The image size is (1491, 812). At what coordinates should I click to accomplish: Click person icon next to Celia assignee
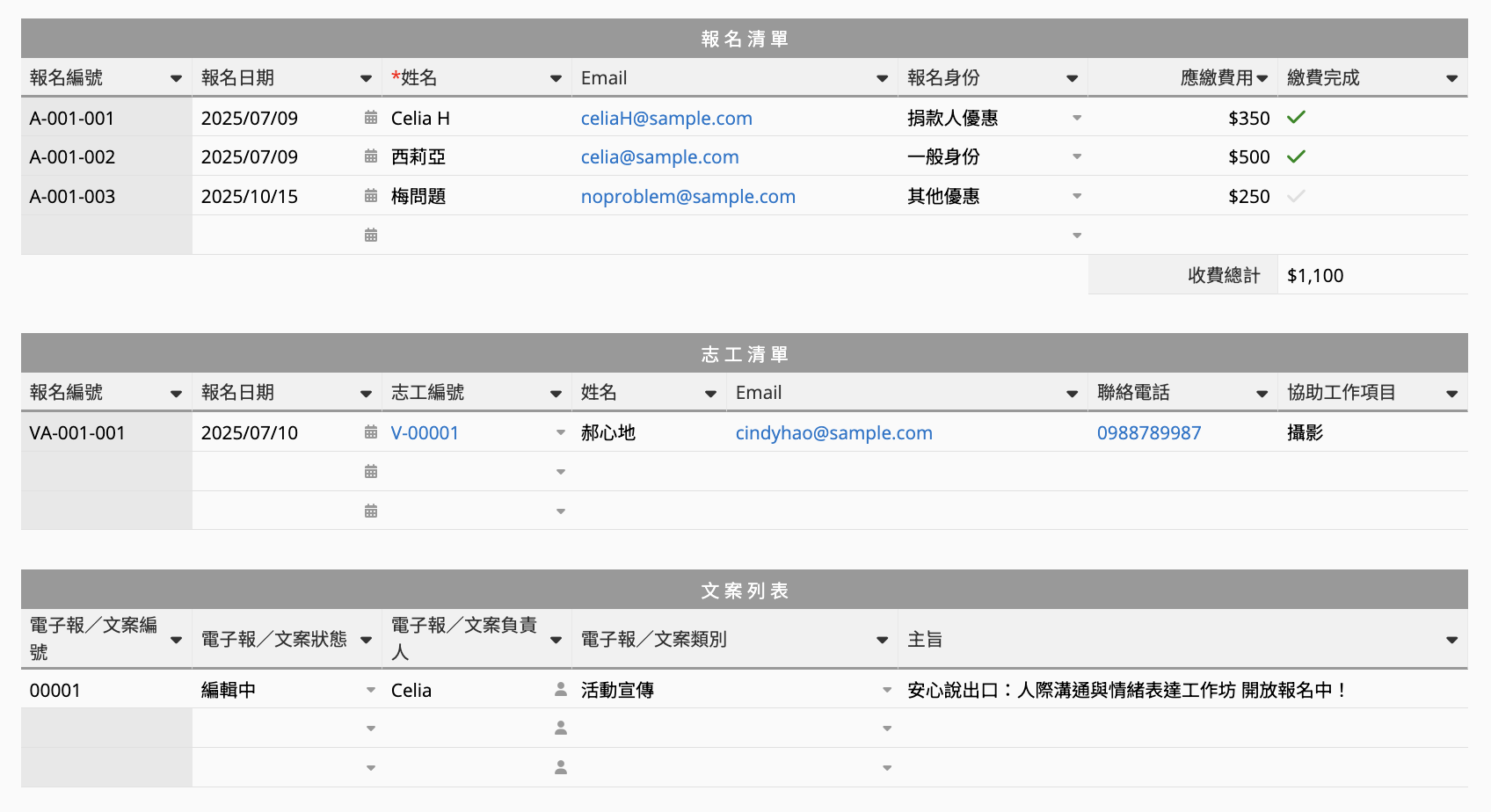(x=561, y=690)
